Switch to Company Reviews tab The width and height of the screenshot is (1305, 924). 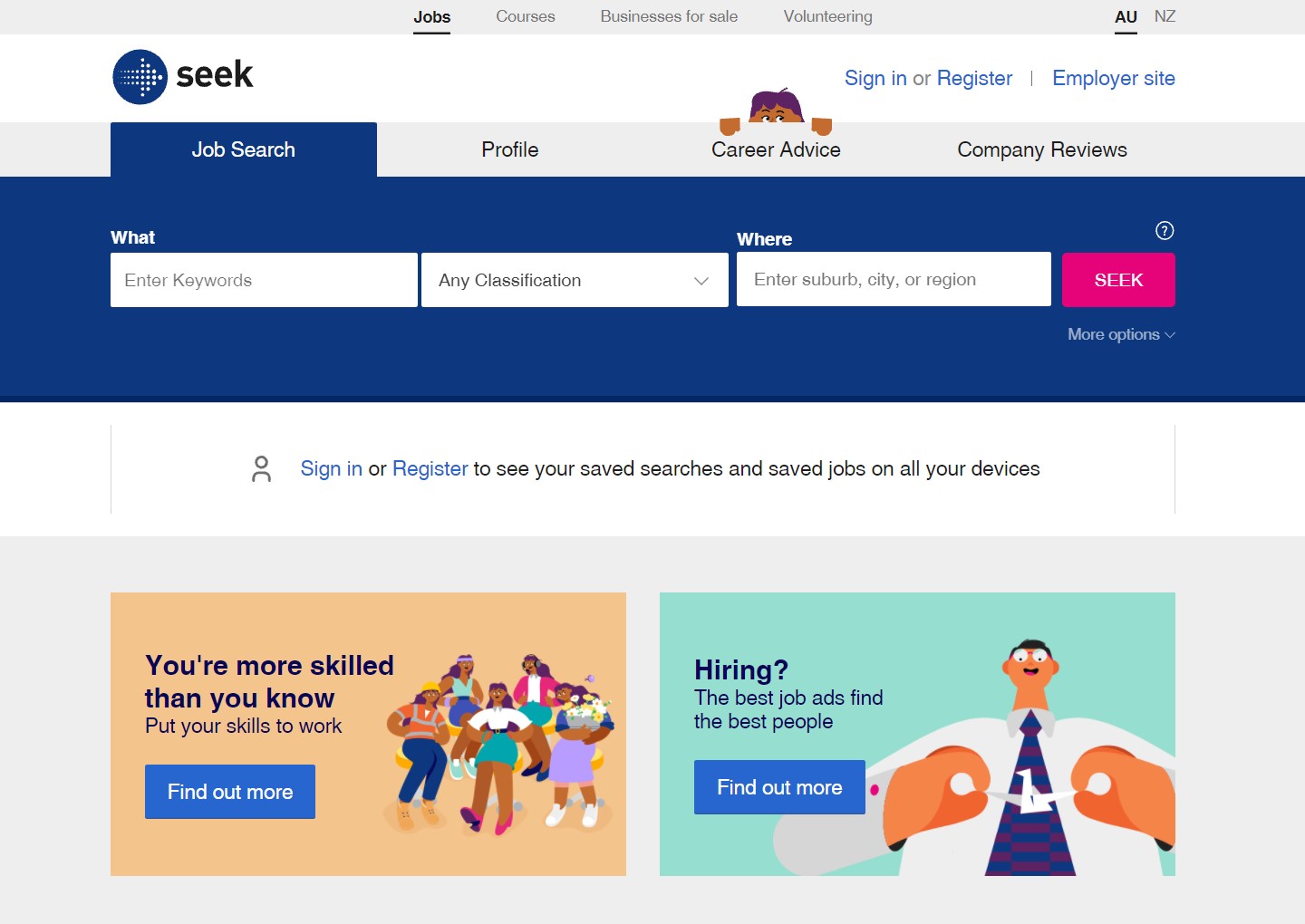tap(1042, 149)
